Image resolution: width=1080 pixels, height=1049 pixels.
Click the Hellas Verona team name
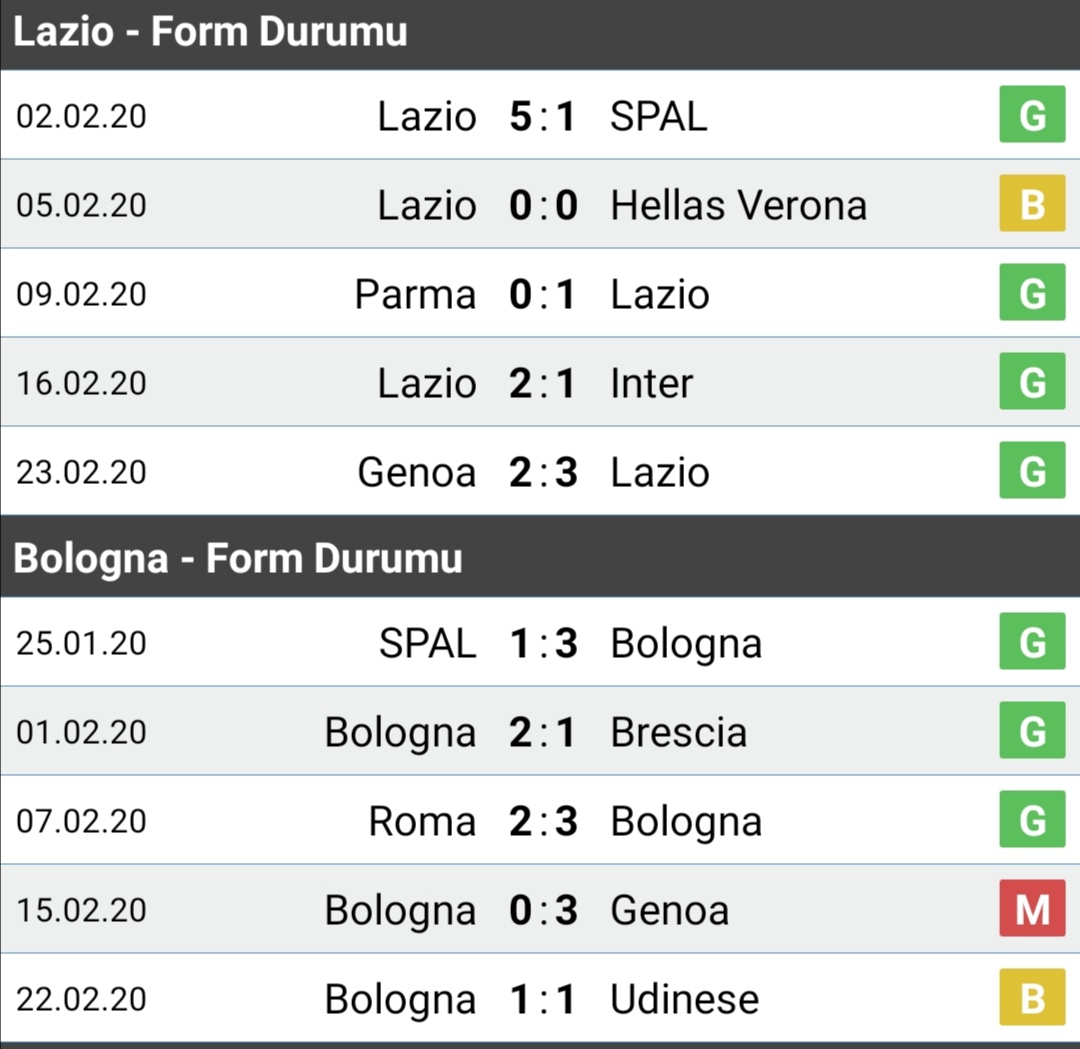pyautogui.click(x=738, y=205)
